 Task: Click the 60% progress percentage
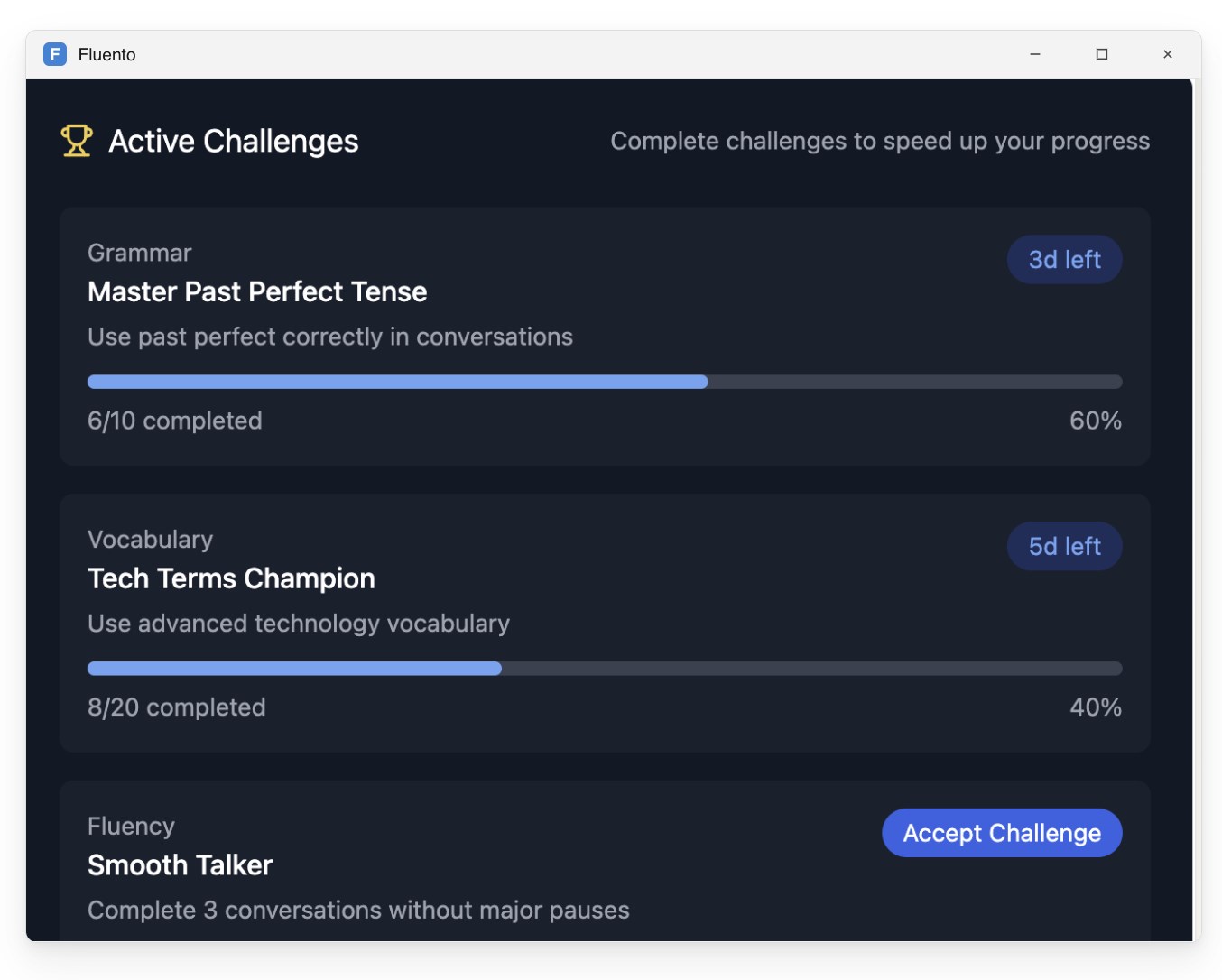(x=1095, y=421)
